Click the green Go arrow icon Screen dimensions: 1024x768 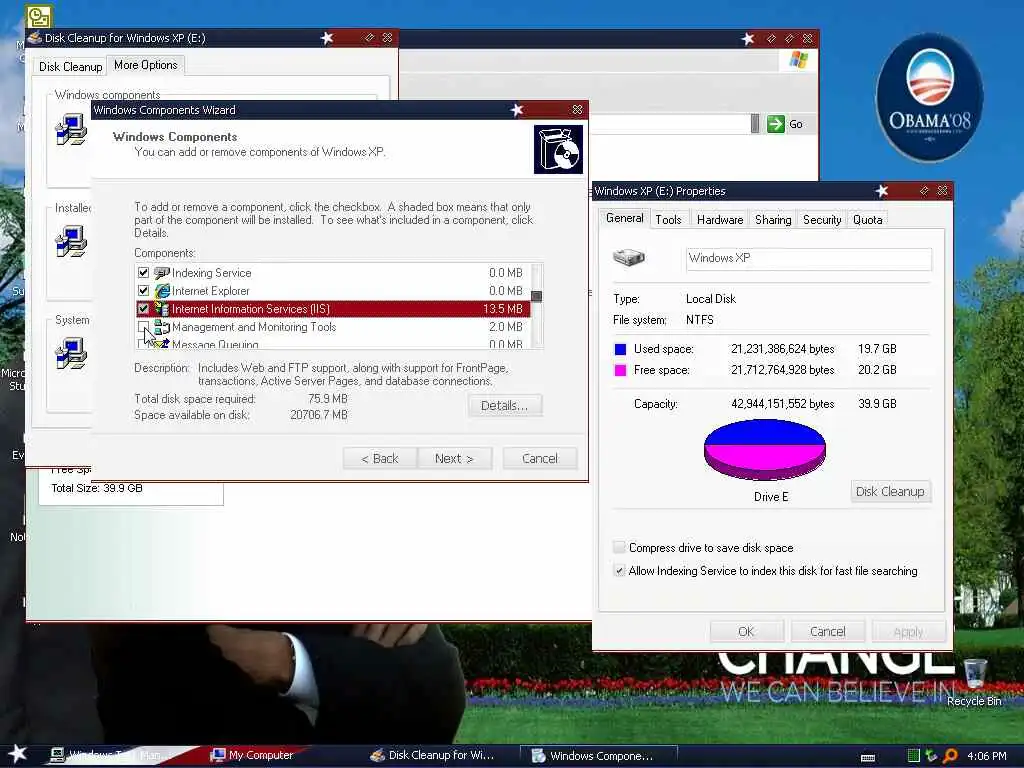pos(775,123)
